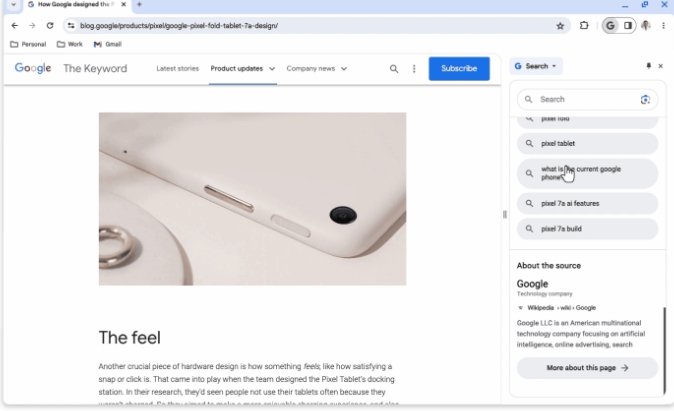The height and width of the screenshot is (411, 674).
Task: Open the profile avatar menu
Action: pyautogui.click(x=646, y=26)
